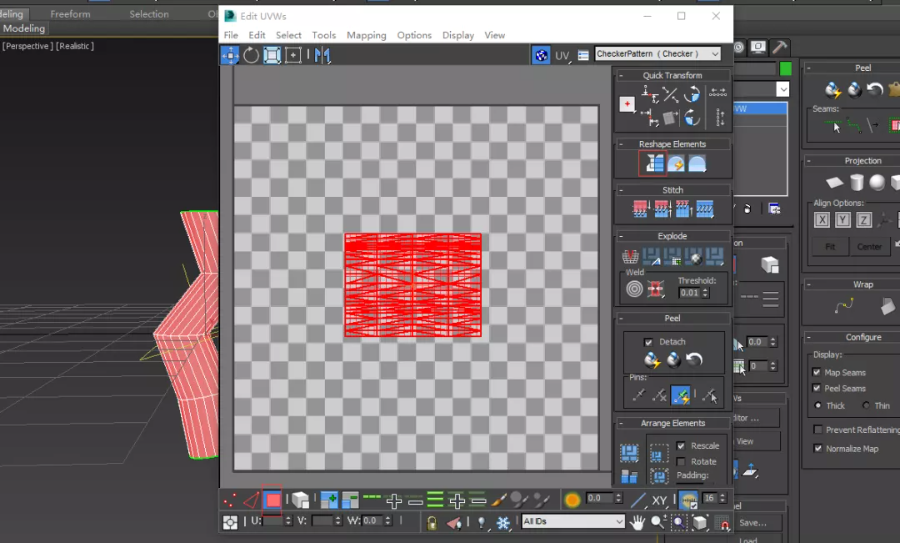Activate the Rotate tool in the UVW toolbar
Viewport: 900px width, 543px height.
click(x=251, y=56)
